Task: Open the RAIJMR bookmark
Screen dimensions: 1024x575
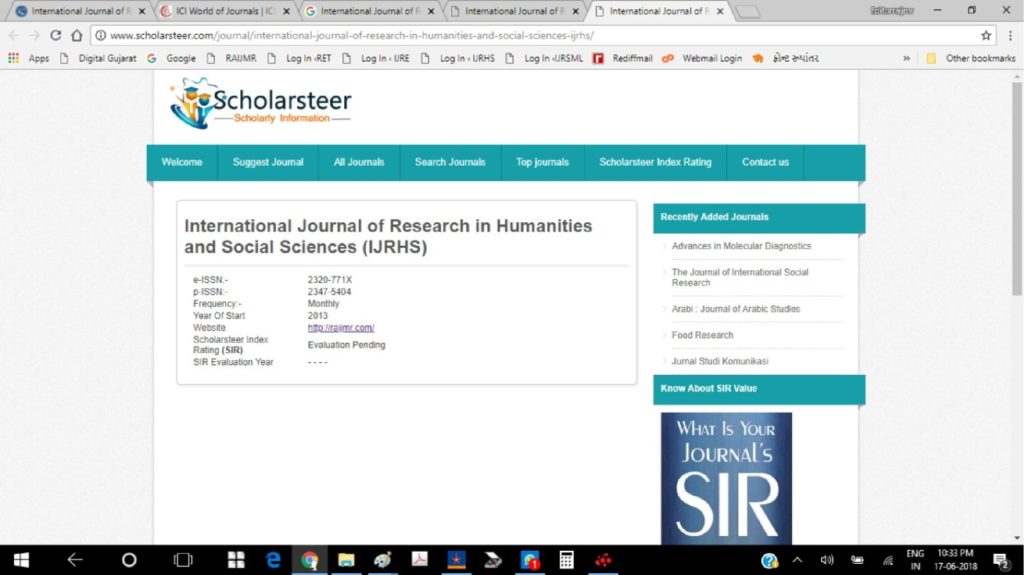Action: tap(232, 58)
